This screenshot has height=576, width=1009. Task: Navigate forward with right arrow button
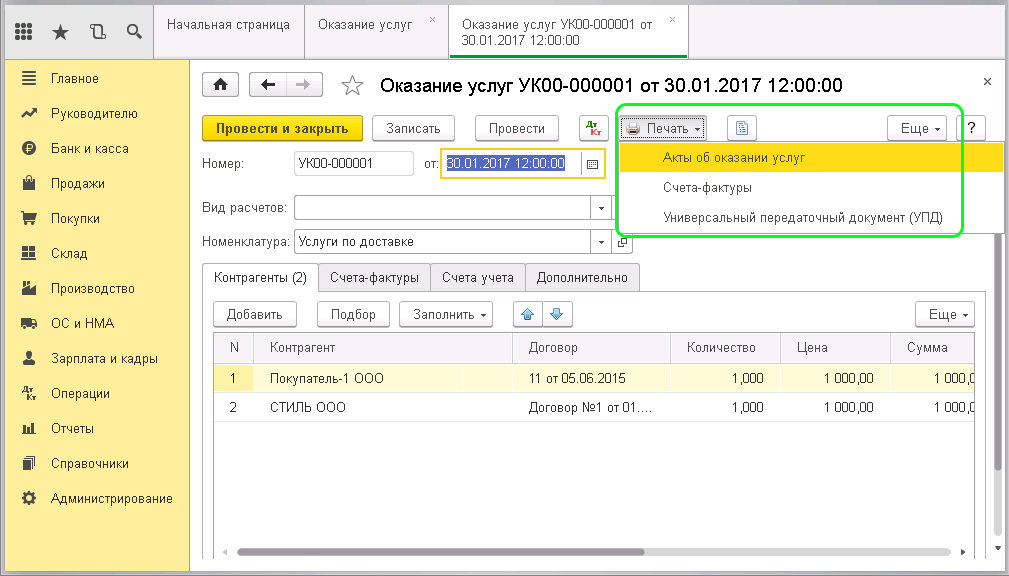coord(304,85)
